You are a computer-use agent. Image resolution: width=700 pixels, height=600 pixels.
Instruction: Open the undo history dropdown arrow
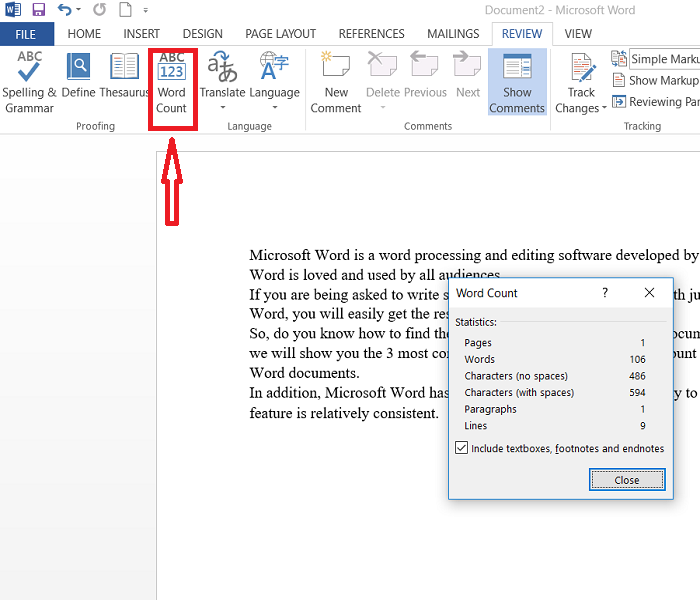pyautogui.click(x=79, y=9)
